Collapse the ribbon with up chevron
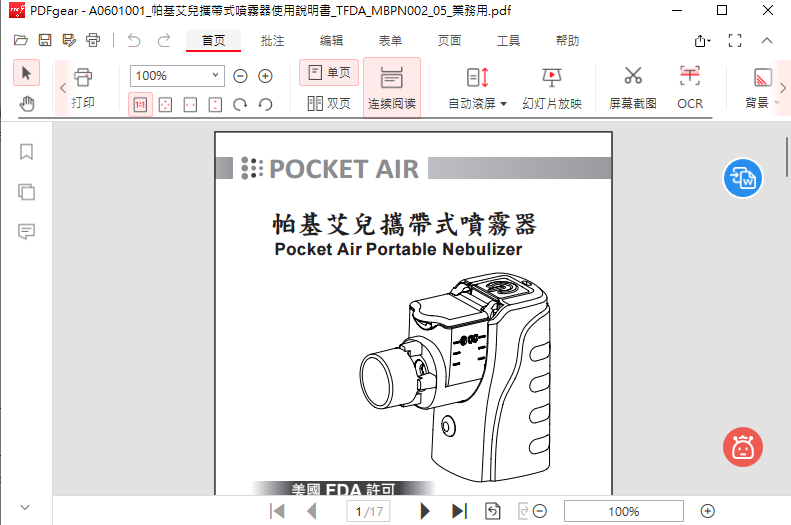 pos(767,40)
